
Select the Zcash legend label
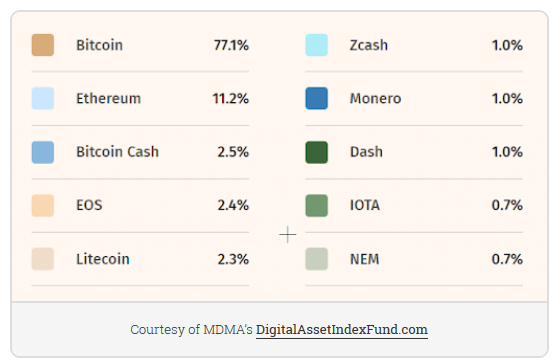click(x=369, y=45)
